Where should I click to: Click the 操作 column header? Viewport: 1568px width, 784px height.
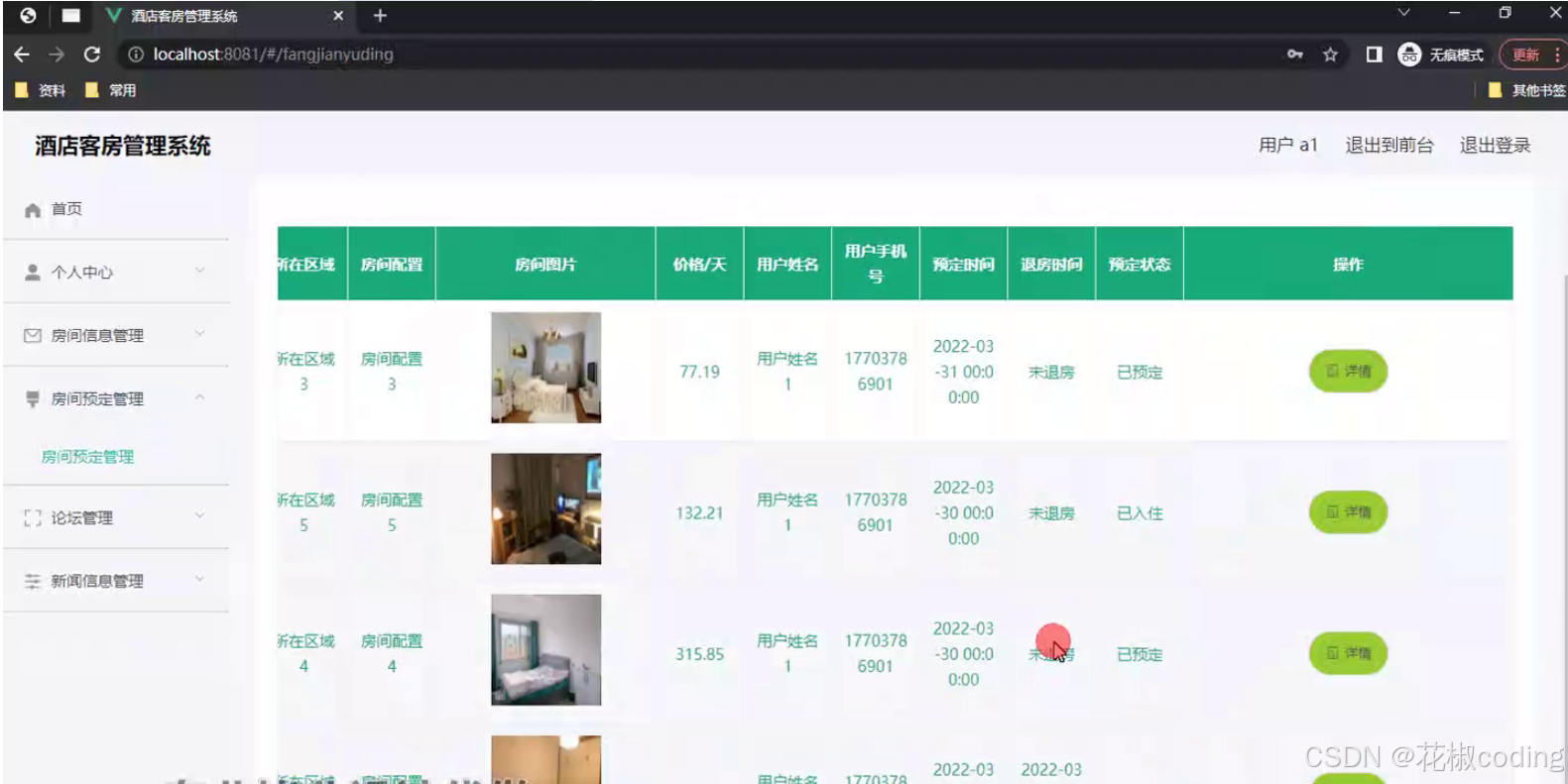(1348, 265)
